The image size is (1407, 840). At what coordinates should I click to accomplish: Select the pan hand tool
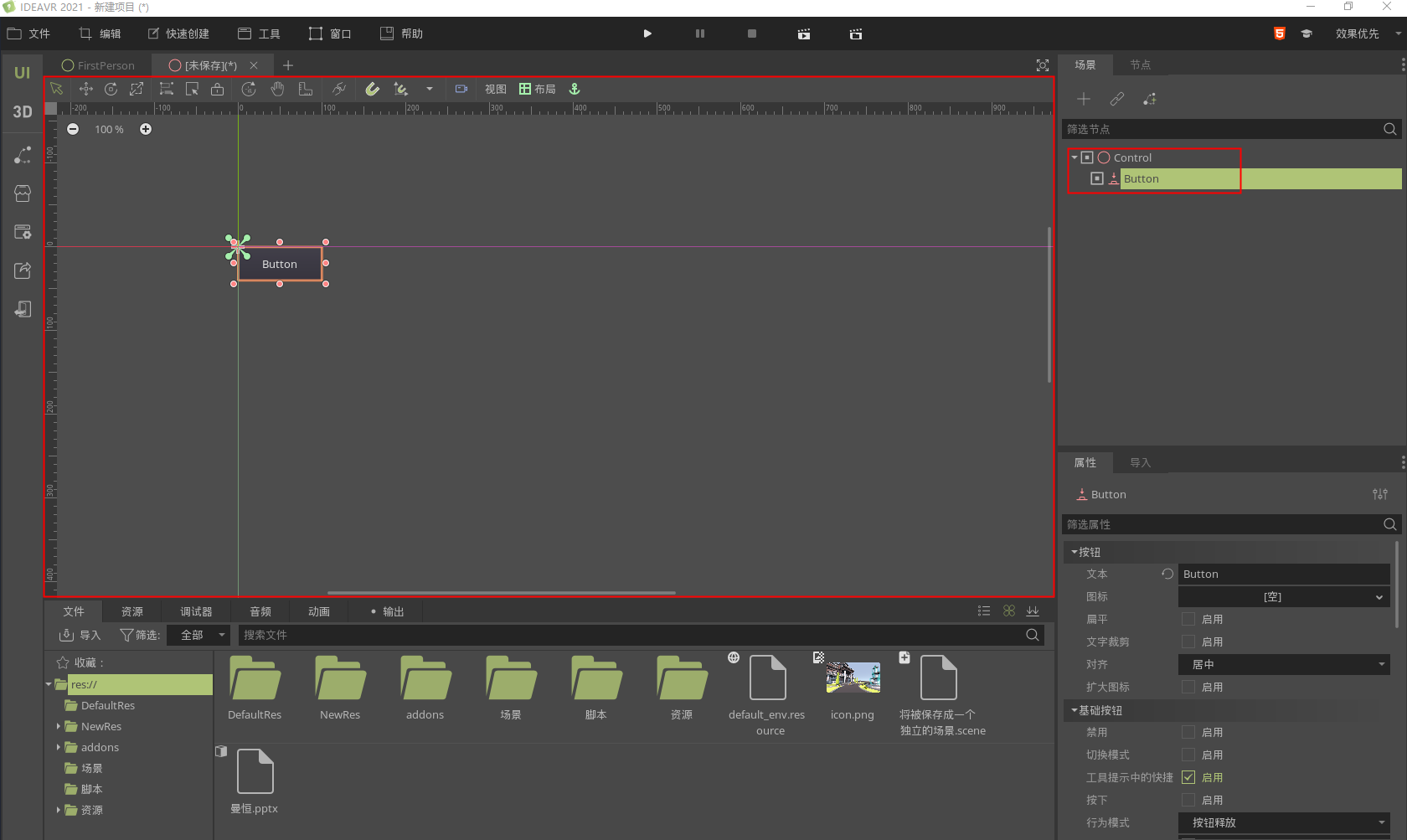pyautogui.click(x=277, y=89)
